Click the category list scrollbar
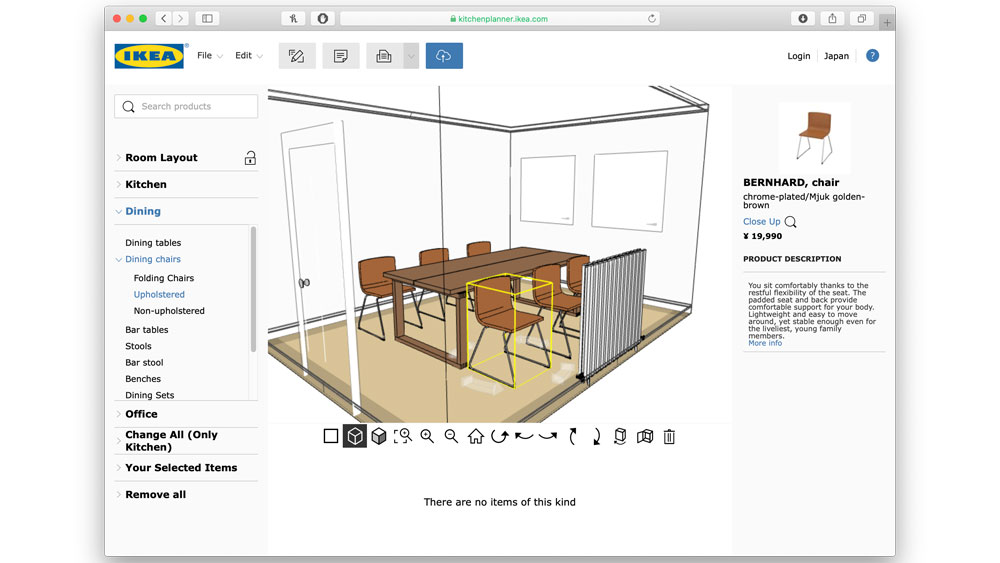This screenshot has width=1000, height=563. 253,289
